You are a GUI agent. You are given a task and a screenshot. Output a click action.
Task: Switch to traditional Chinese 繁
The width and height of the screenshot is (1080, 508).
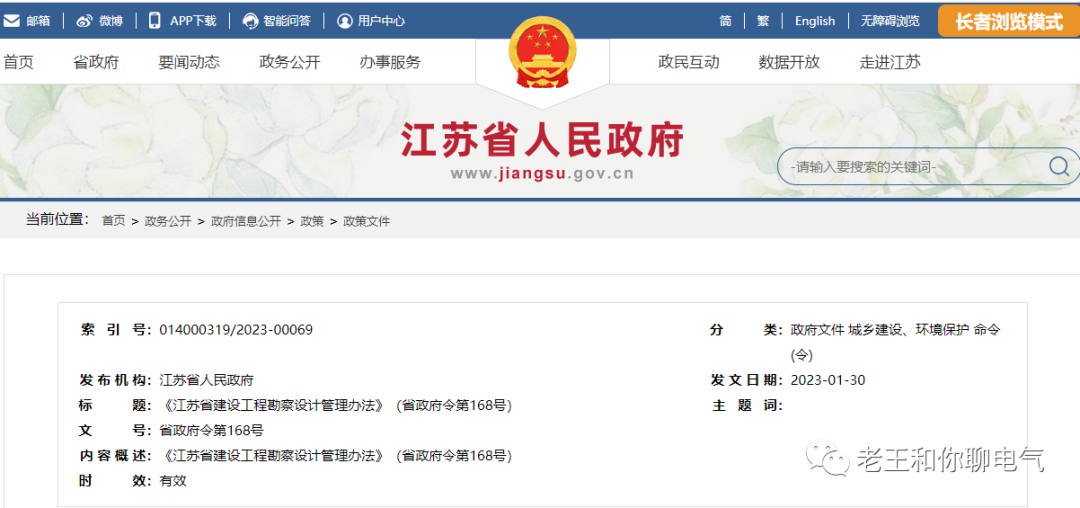click(763, 20)
